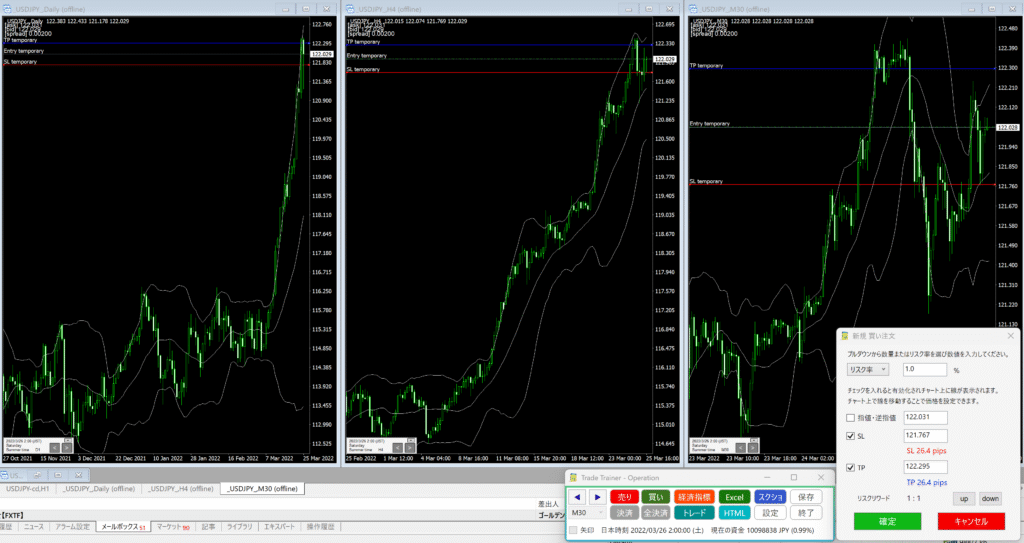Click TP temporary line label in H4 chart
This screenshot has width=1024, height=543.
pos(363,42)
